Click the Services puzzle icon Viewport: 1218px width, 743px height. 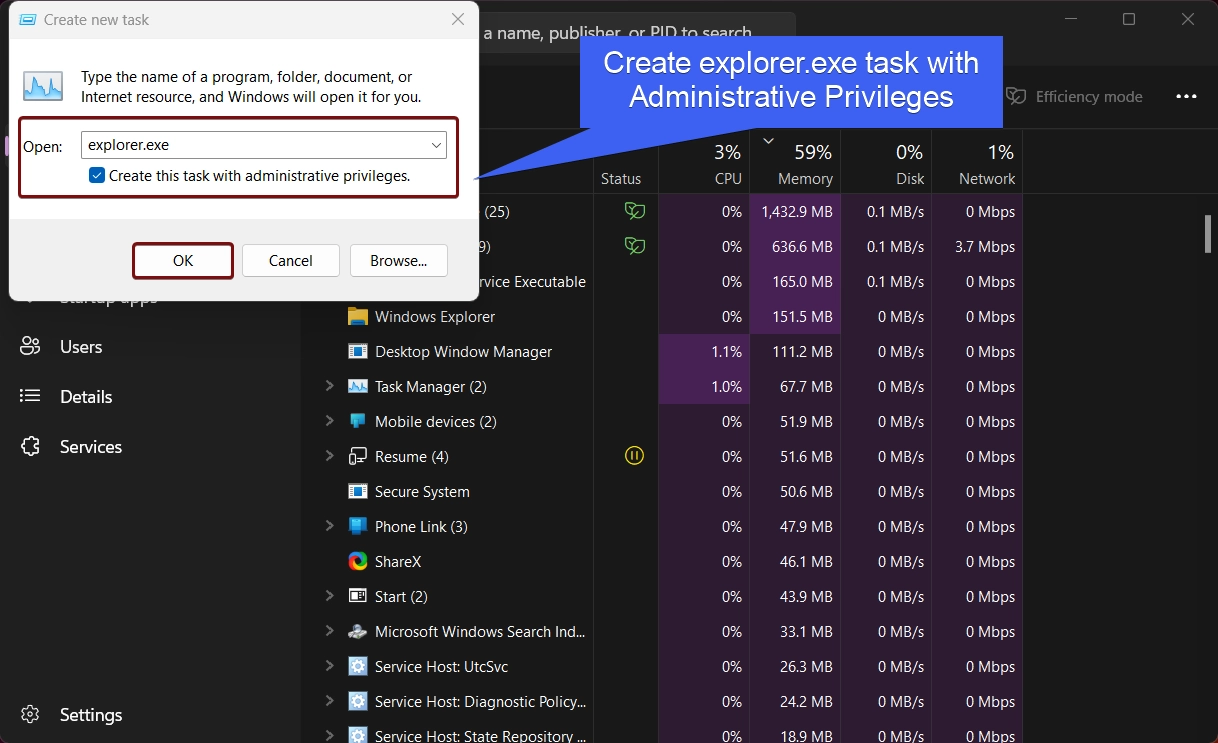30,447
